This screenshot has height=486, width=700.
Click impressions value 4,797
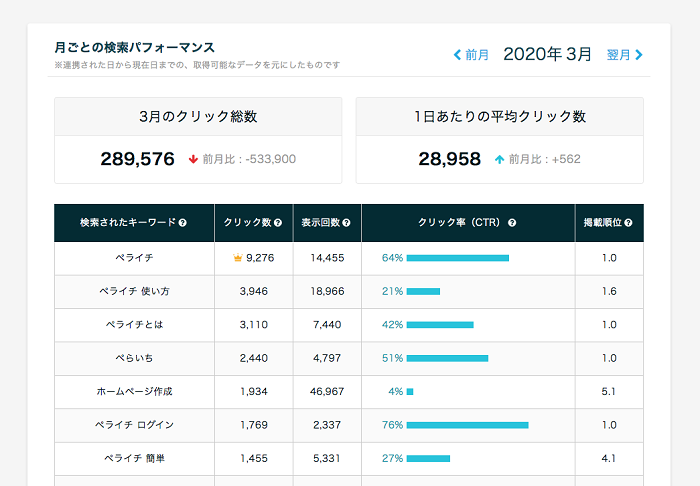[327, 358]
